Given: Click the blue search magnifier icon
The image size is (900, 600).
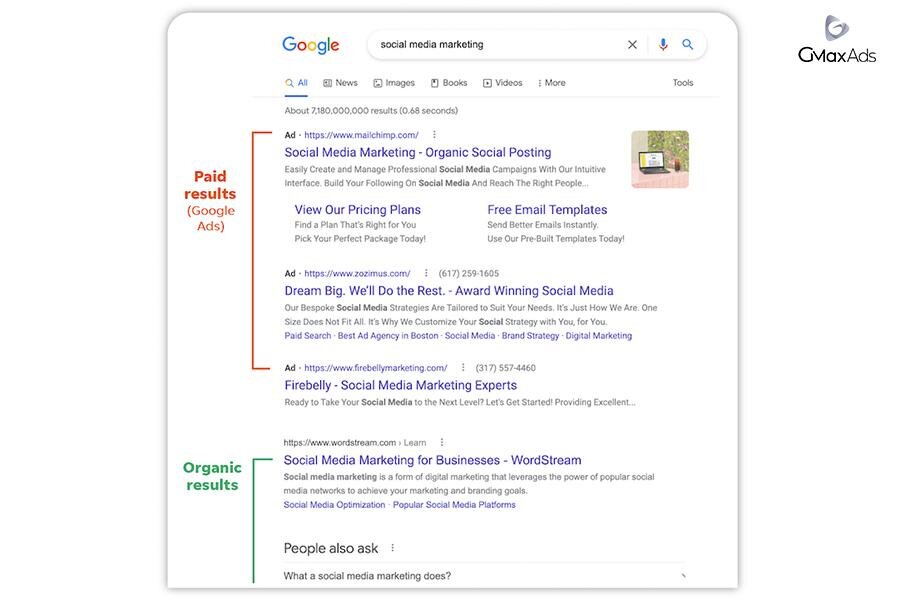Looking at the screenshot, I should (688, 45).
